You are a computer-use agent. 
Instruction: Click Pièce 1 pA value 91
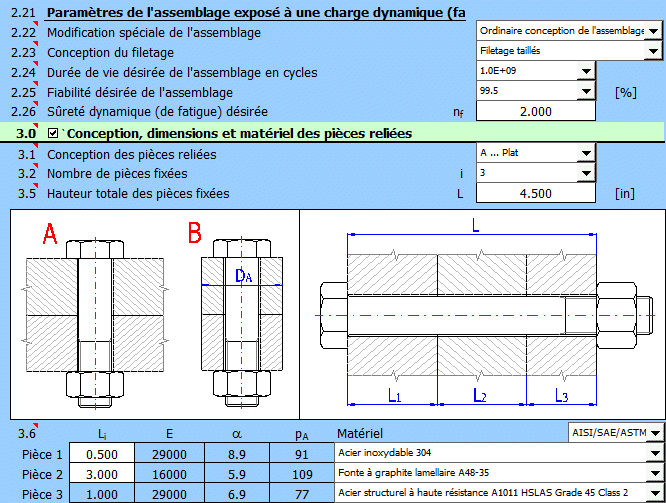coord(302,454)
